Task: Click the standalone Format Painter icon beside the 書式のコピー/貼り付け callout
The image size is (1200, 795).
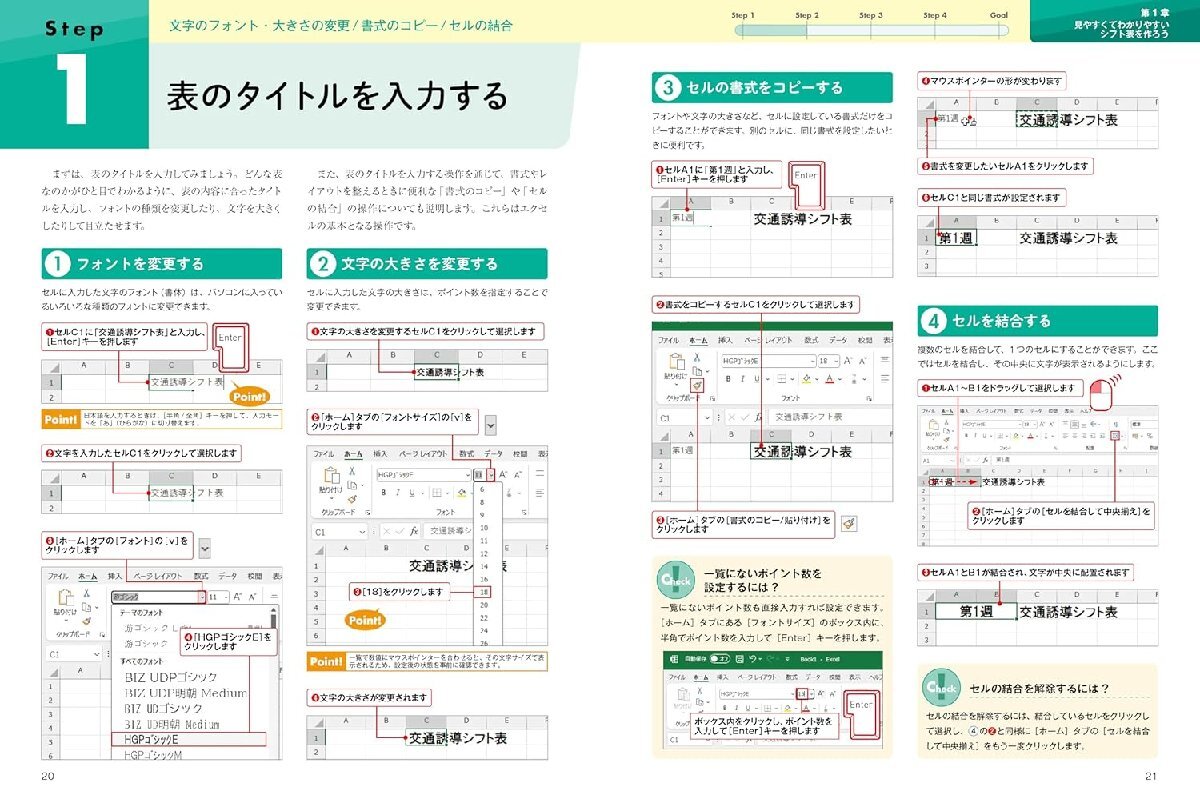Action: (x=849, y=522)
